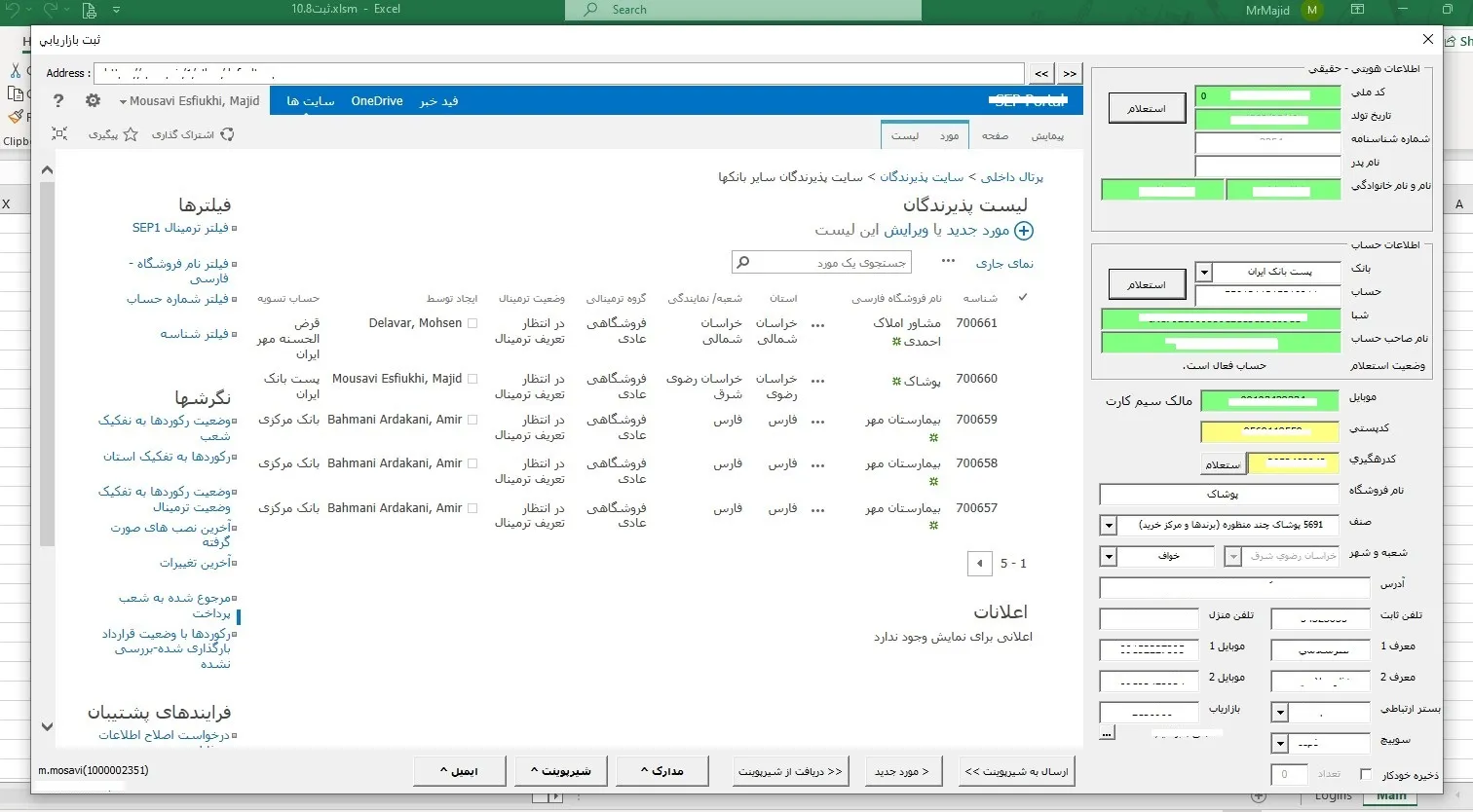Click the فیلتر شماره حساب link

(177, 299)
